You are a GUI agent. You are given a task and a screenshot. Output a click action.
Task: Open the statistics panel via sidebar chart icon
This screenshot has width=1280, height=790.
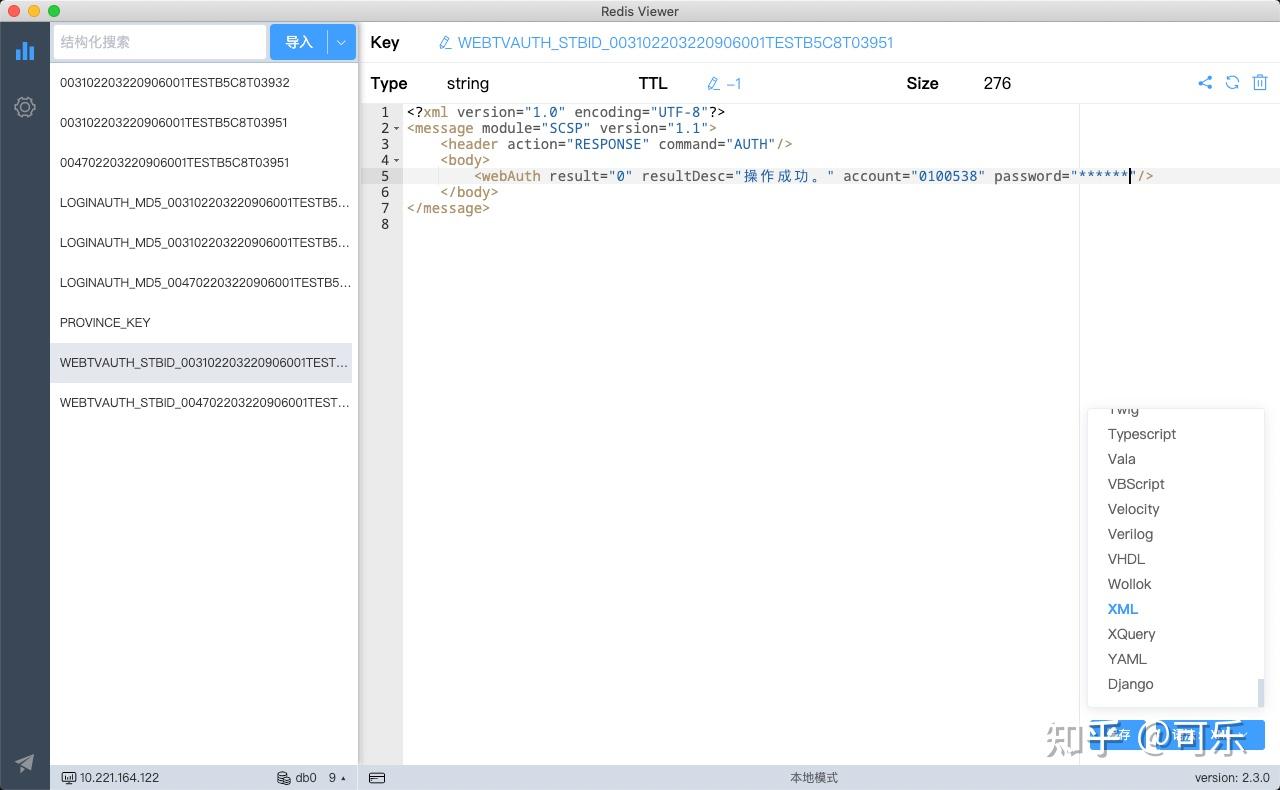[24, 51]
